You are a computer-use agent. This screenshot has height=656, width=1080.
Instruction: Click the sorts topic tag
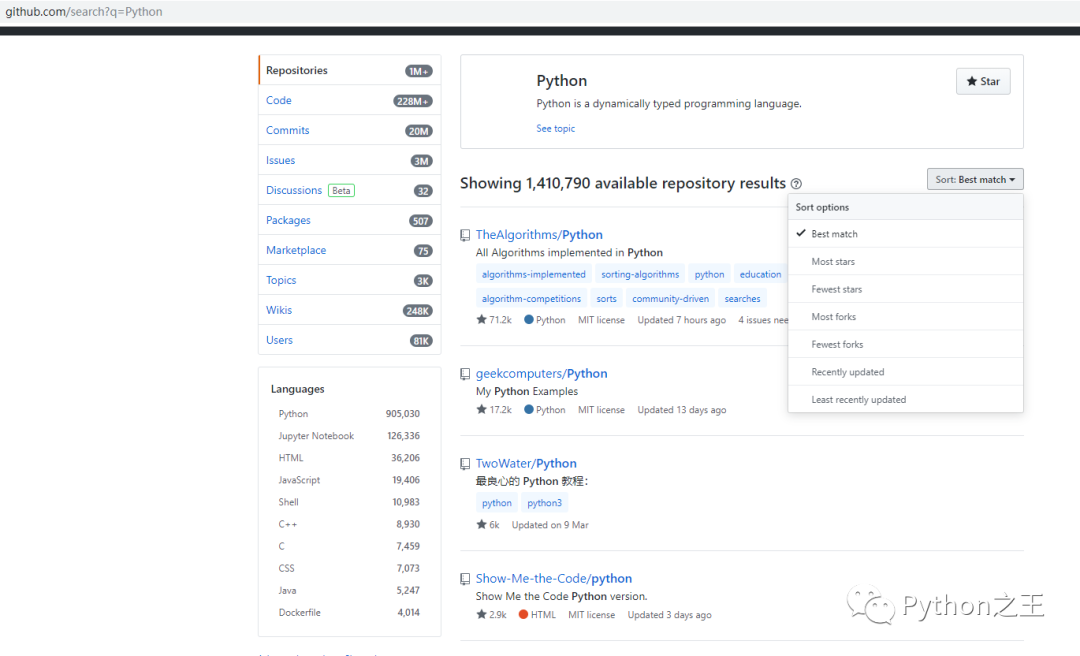point(606,299)
